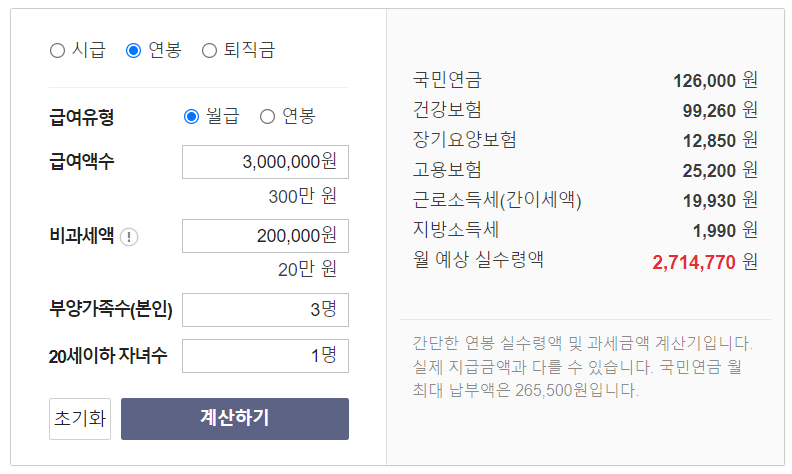
Task: Click the 급여액수 input field
Action: (265, 162)
